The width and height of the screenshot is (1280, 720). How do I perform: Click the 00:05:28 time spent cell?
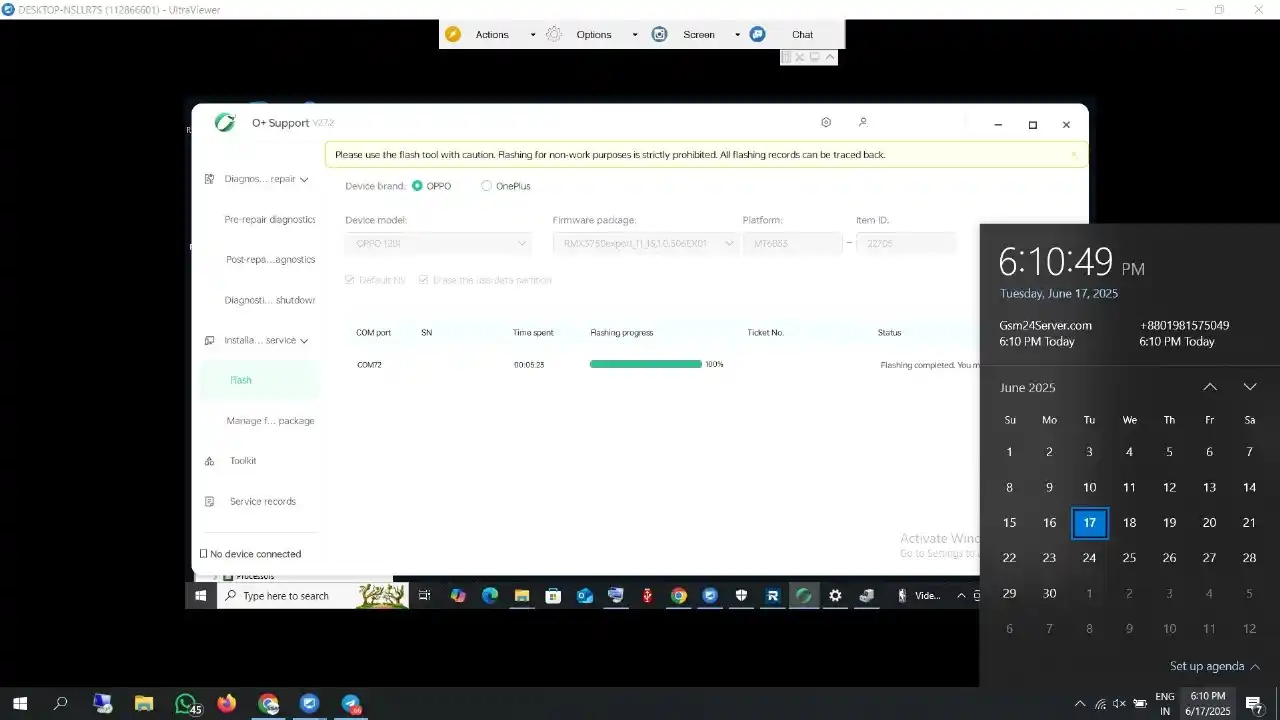[x=529, y=365]
